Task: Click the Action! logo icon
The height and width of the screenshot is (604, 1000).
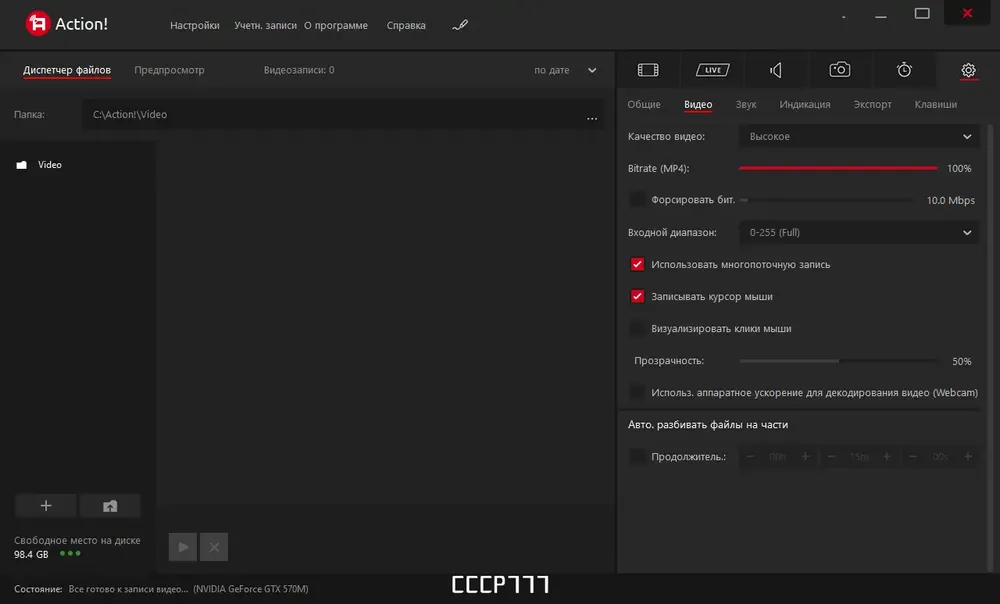Action: click(x=38, y=24)
